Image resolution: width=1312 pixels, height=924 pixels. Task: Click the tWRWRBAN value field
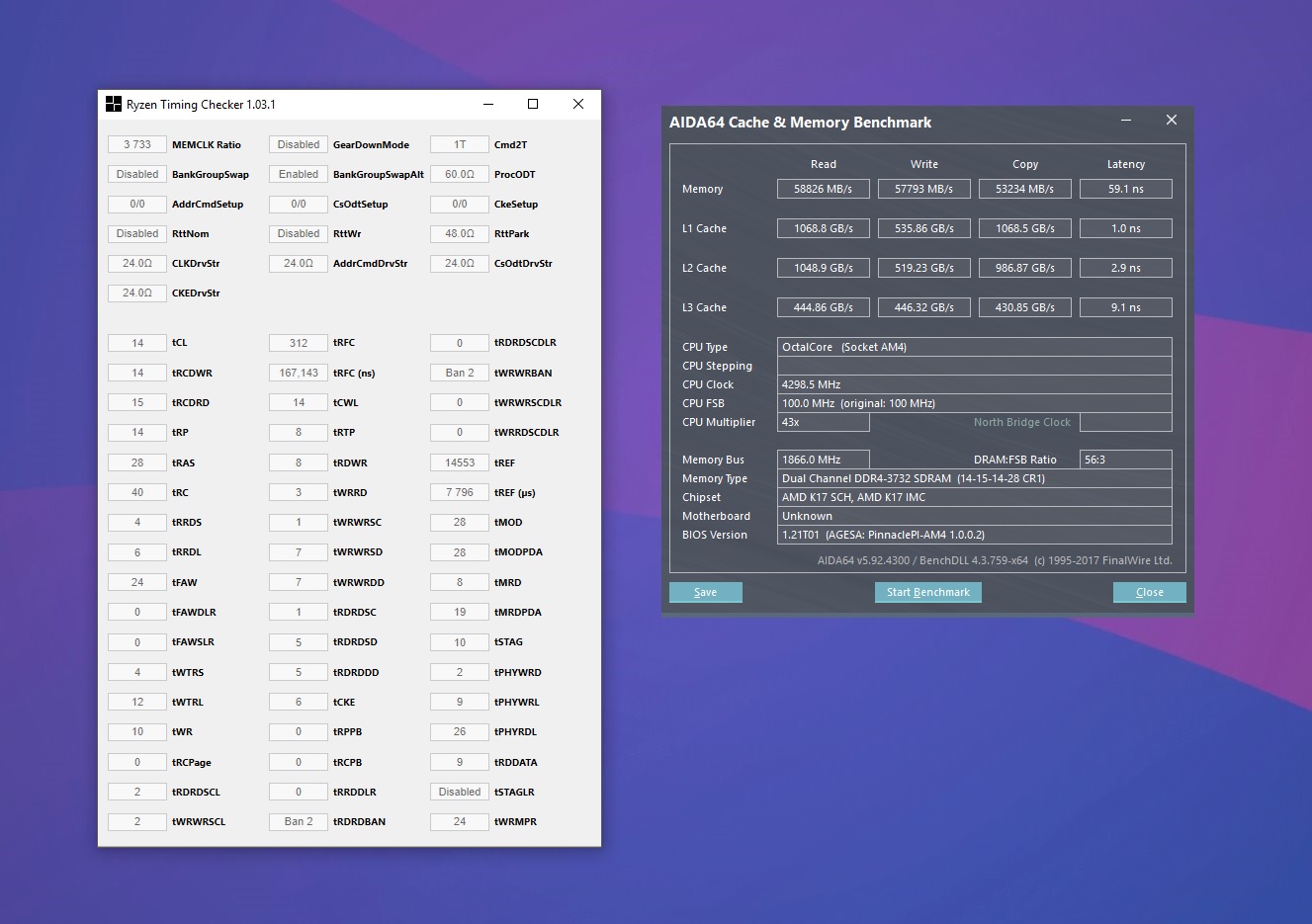[x=460, y=373]
